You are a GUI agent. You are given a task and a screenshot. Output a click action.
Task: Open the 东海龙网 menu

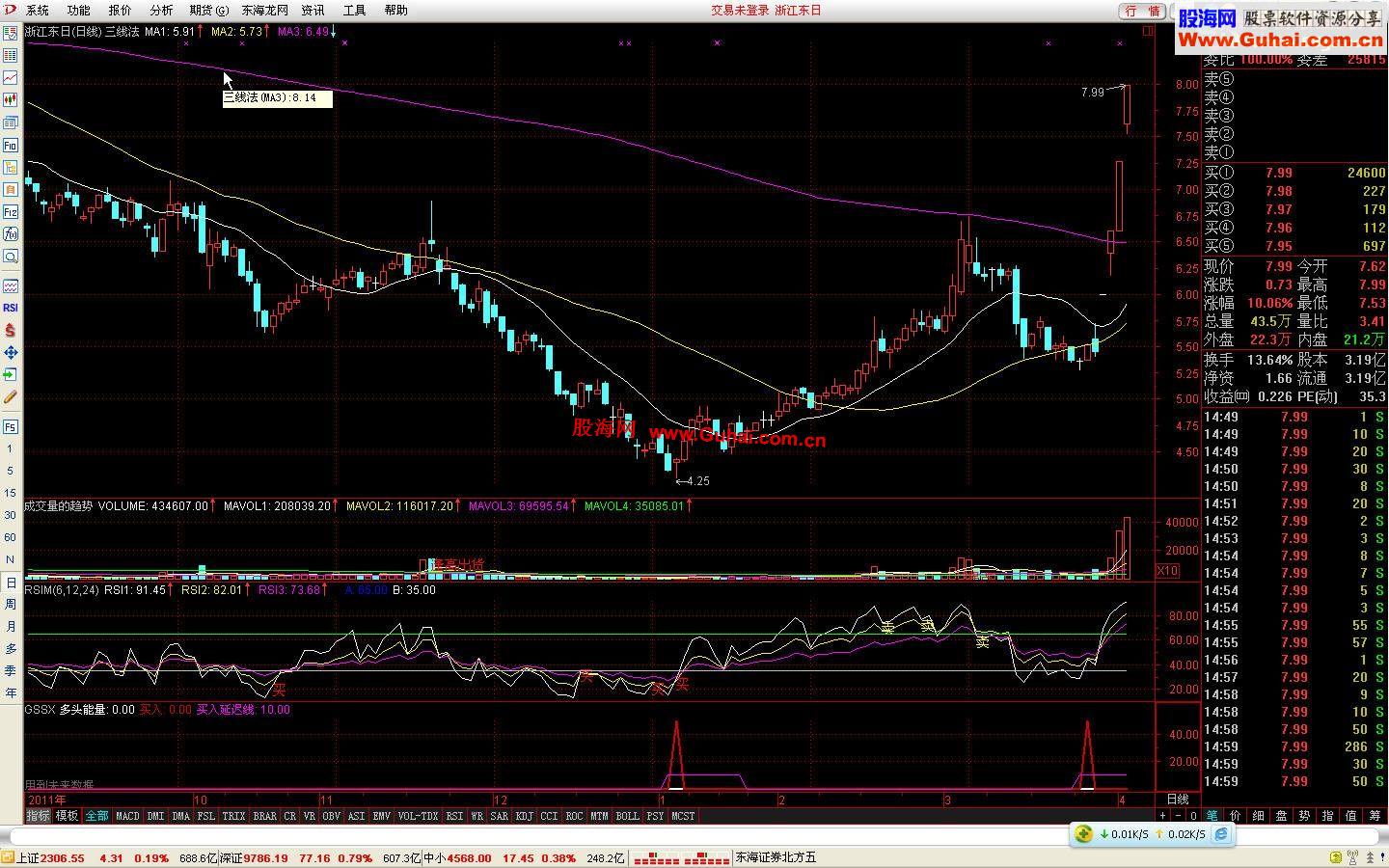coord(265,11)
